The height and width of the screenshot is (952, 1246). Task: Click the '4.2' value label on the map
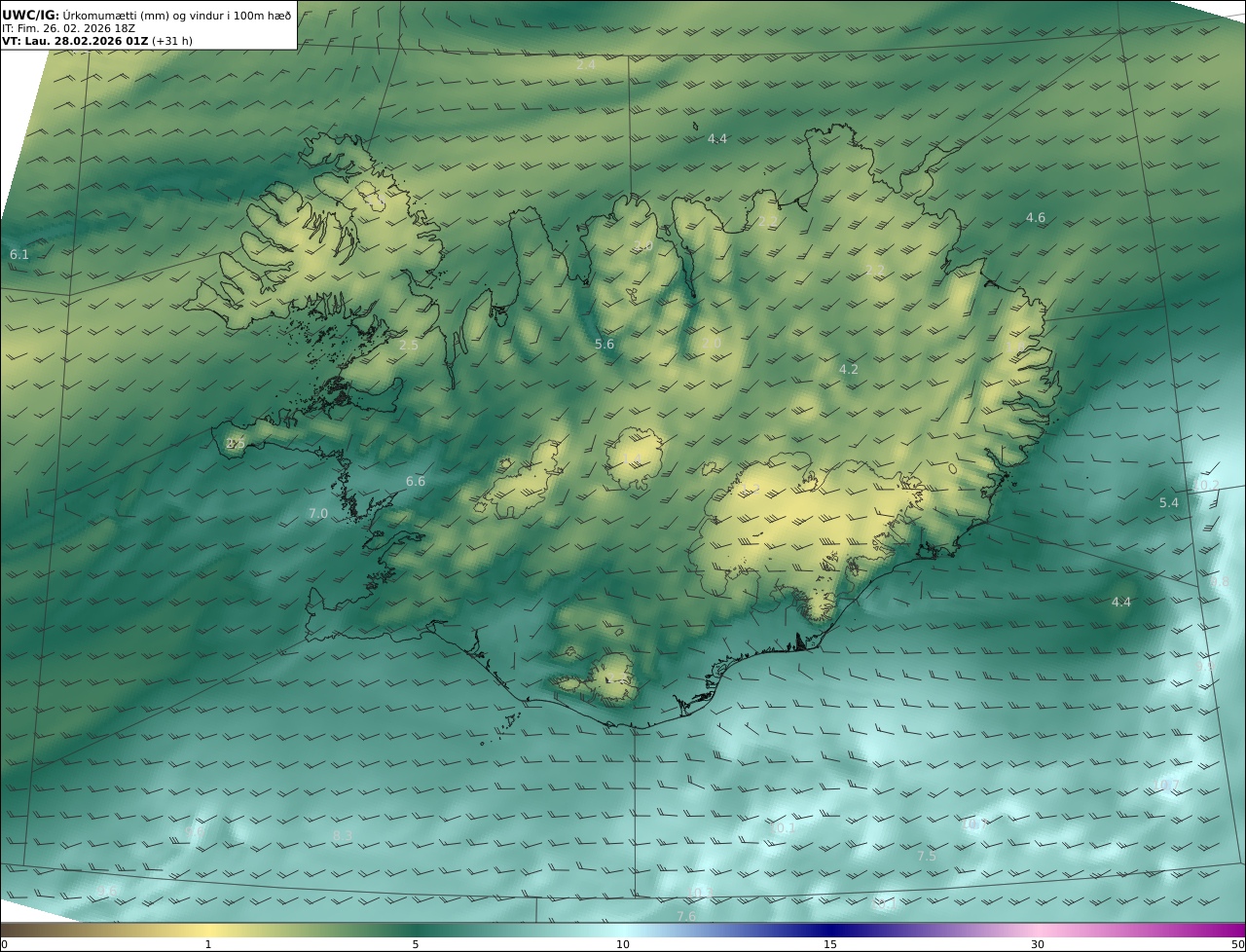point(849,370)
